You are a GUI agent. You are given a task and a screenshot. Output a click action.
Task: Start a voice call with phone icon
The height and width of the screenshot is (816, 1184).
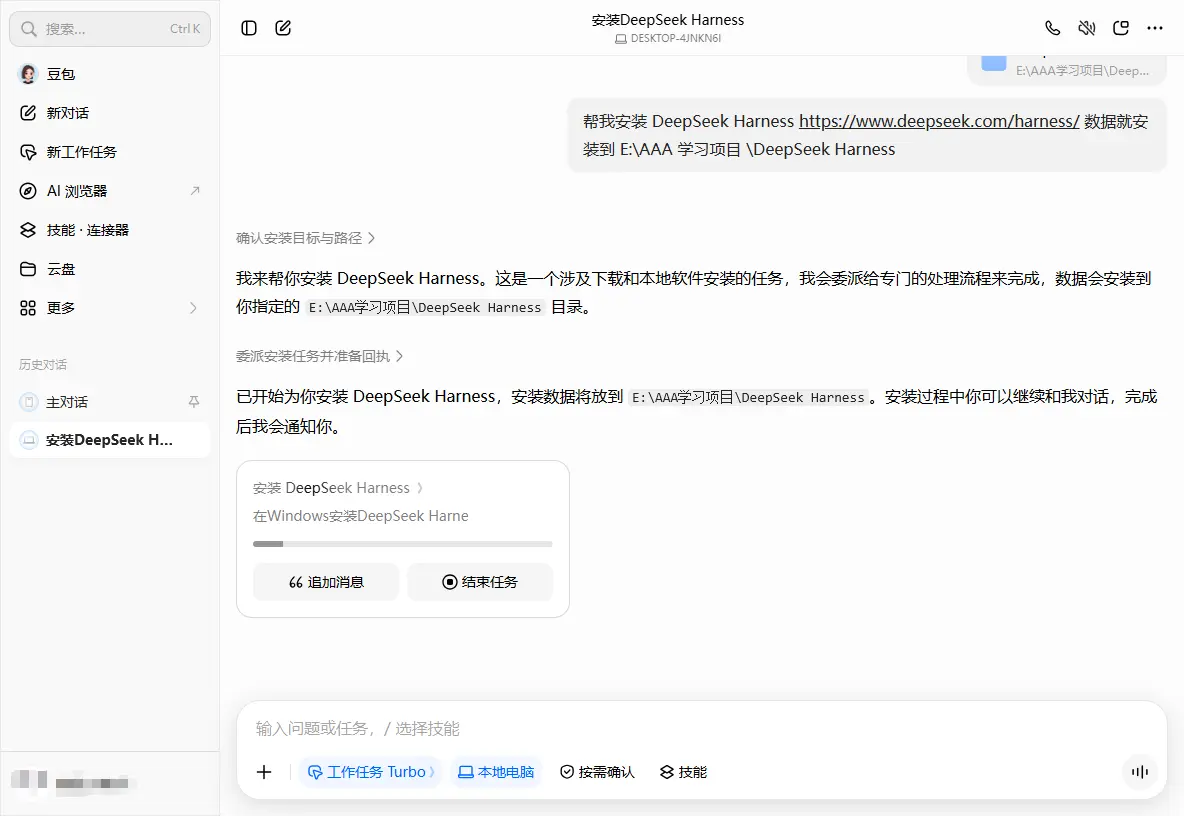1053,28
